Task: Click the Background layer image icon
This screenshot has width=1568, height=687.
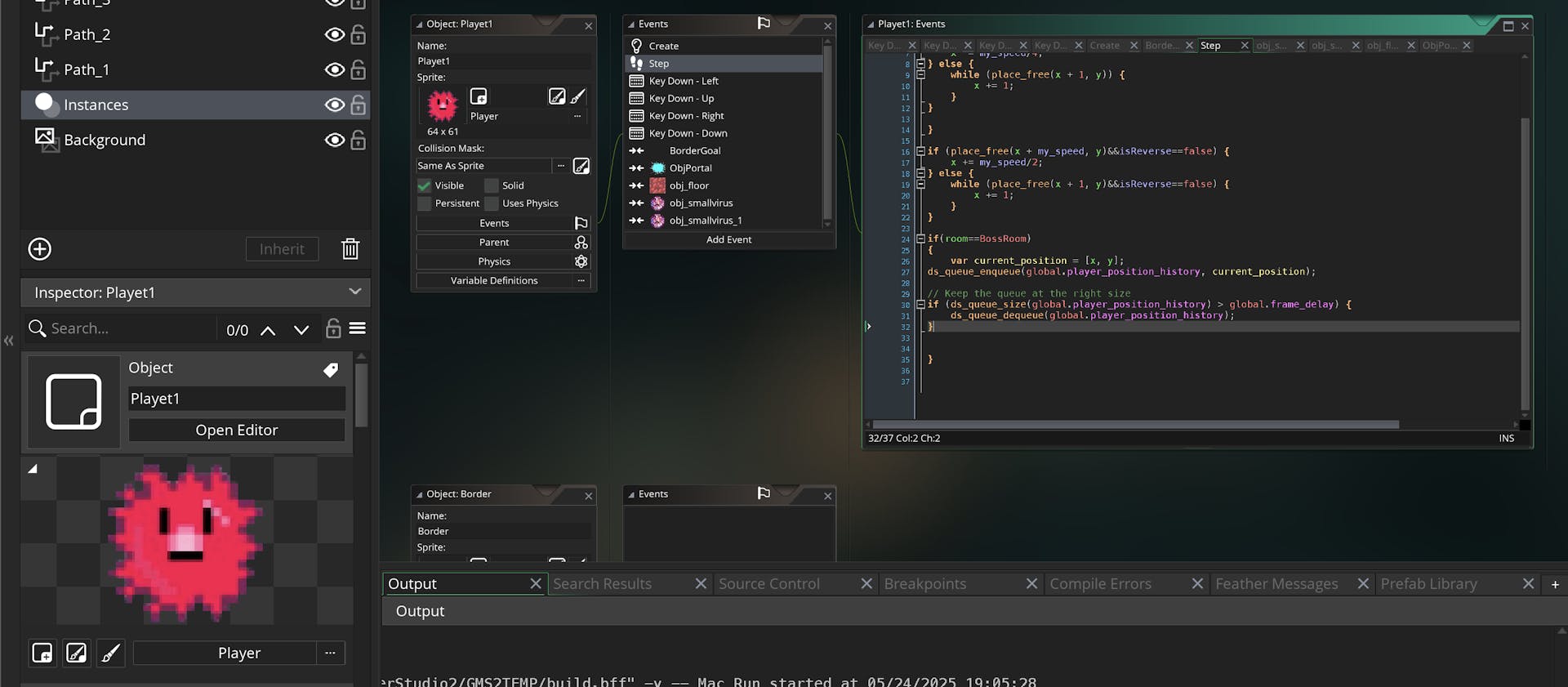Action: tap(46, 139)
